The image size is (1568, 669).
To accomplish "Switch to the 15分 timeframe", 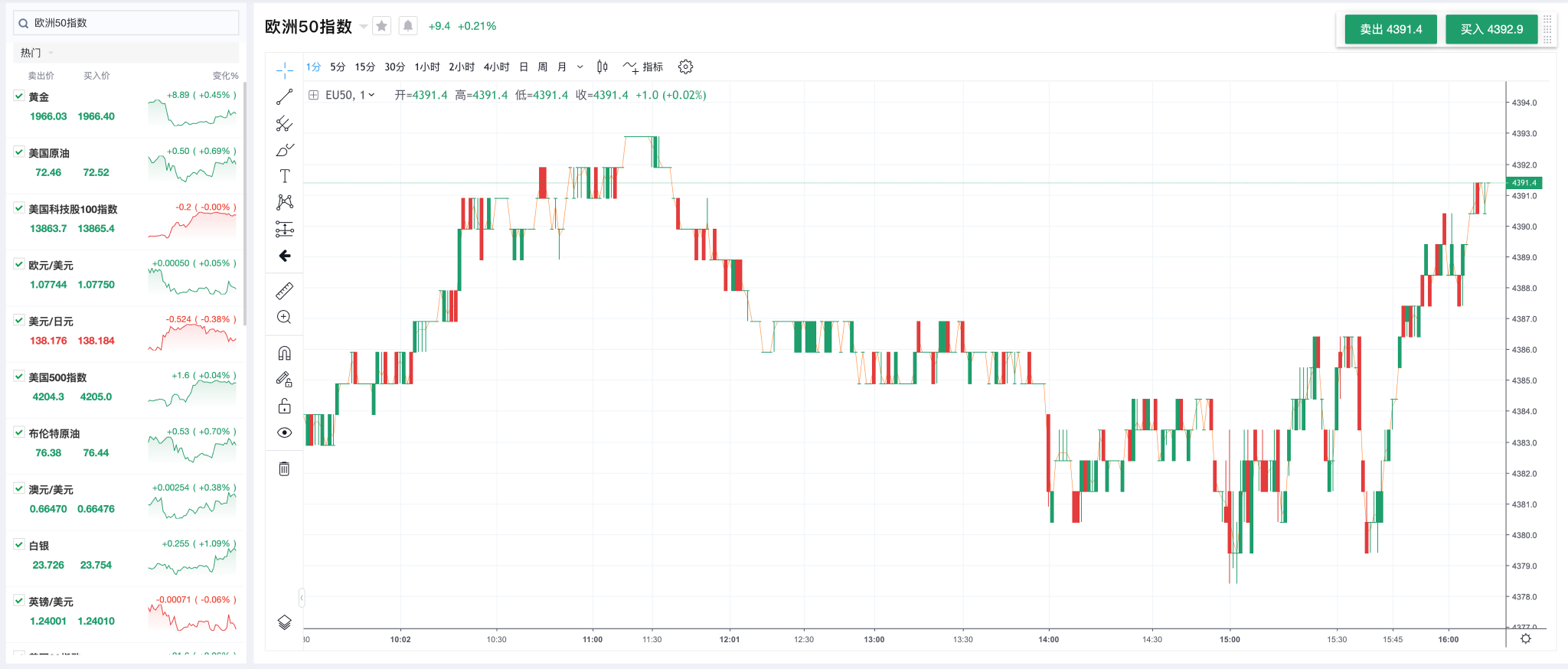I will coord(364,67).
